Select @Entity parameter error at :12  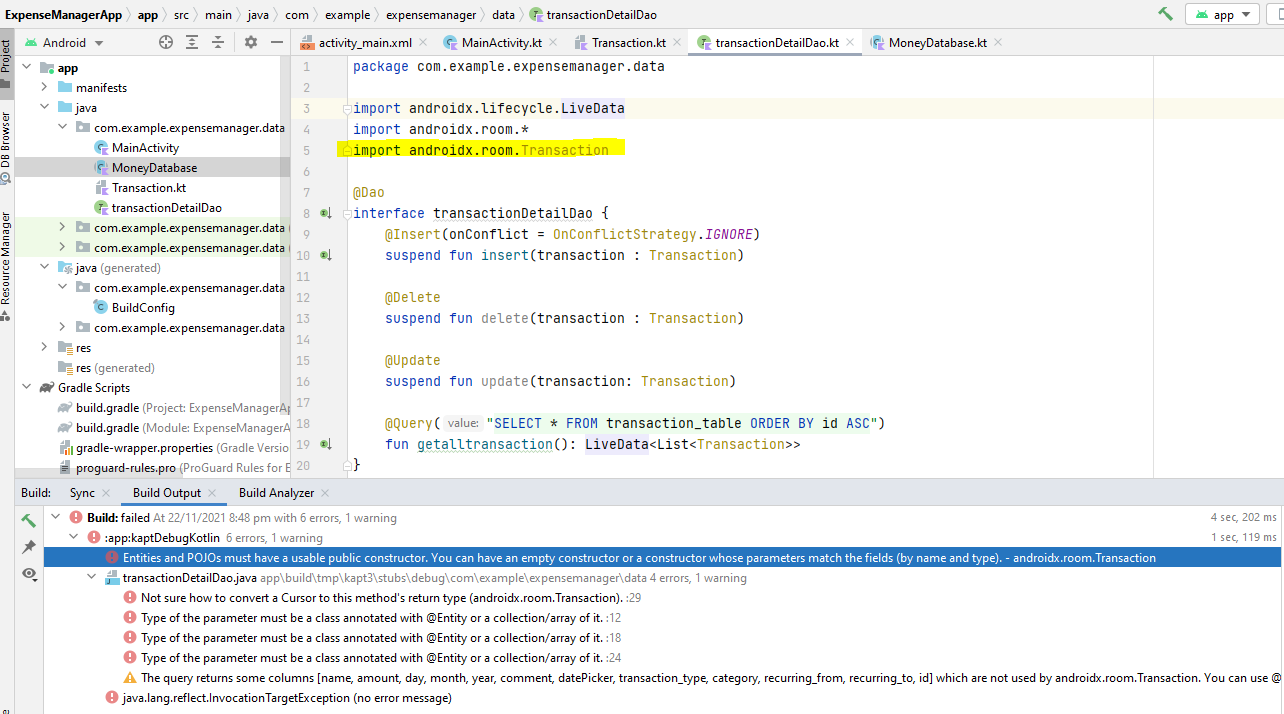click(664, 618)
